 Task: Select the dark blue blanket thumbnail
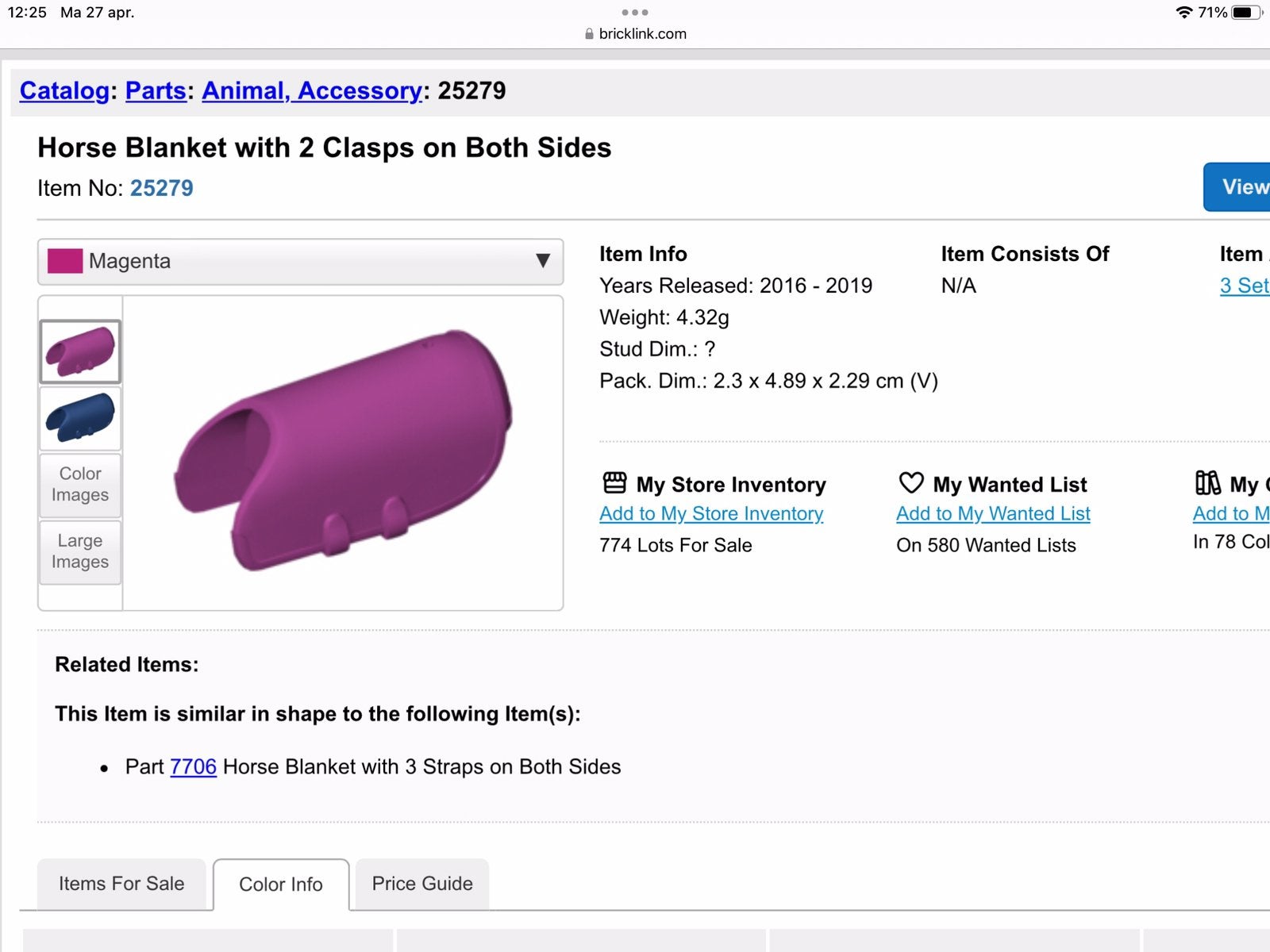pos(80,419)
